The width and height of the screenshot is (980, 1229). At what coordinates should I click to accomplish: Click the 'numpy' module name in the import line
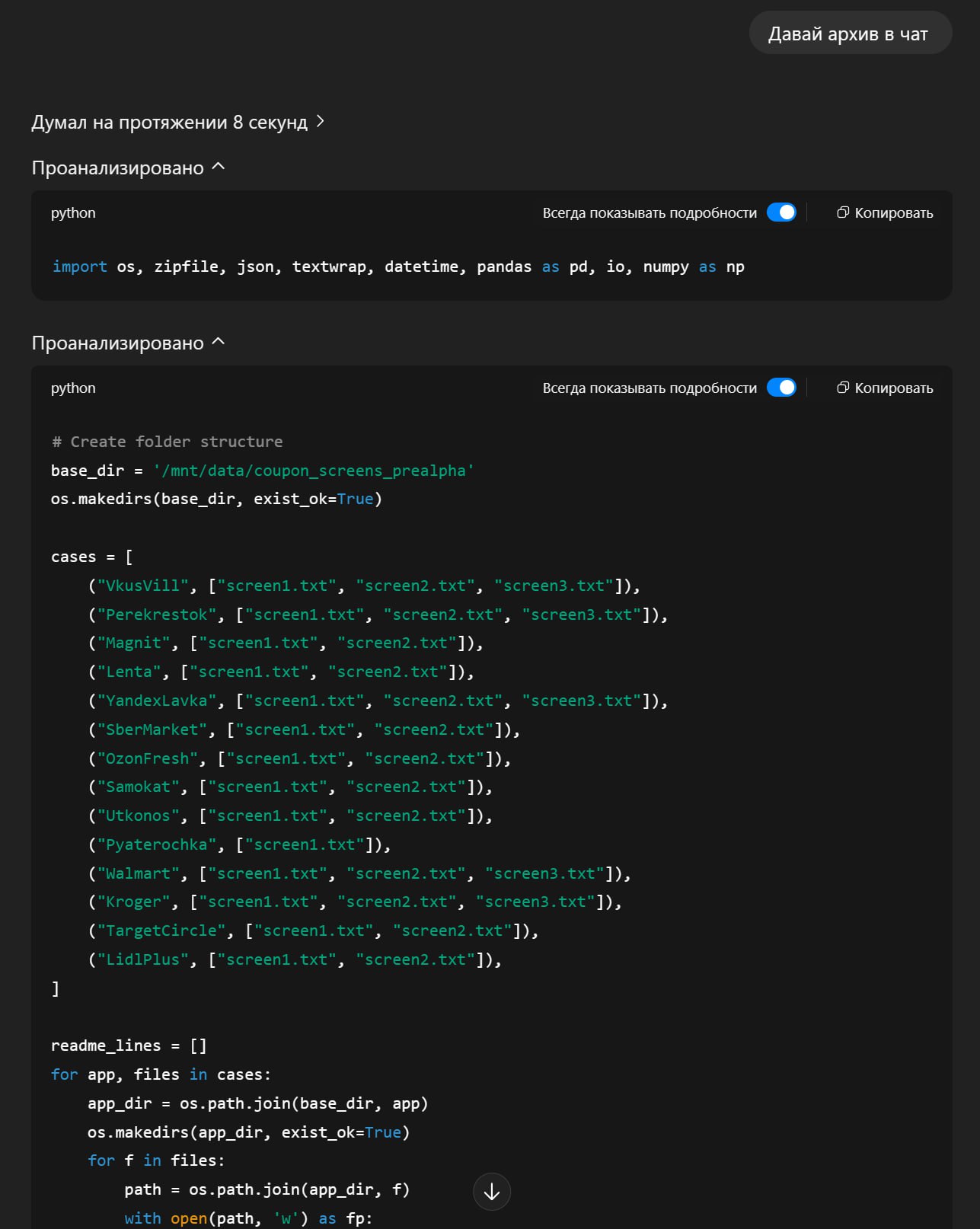coord(666,267)
